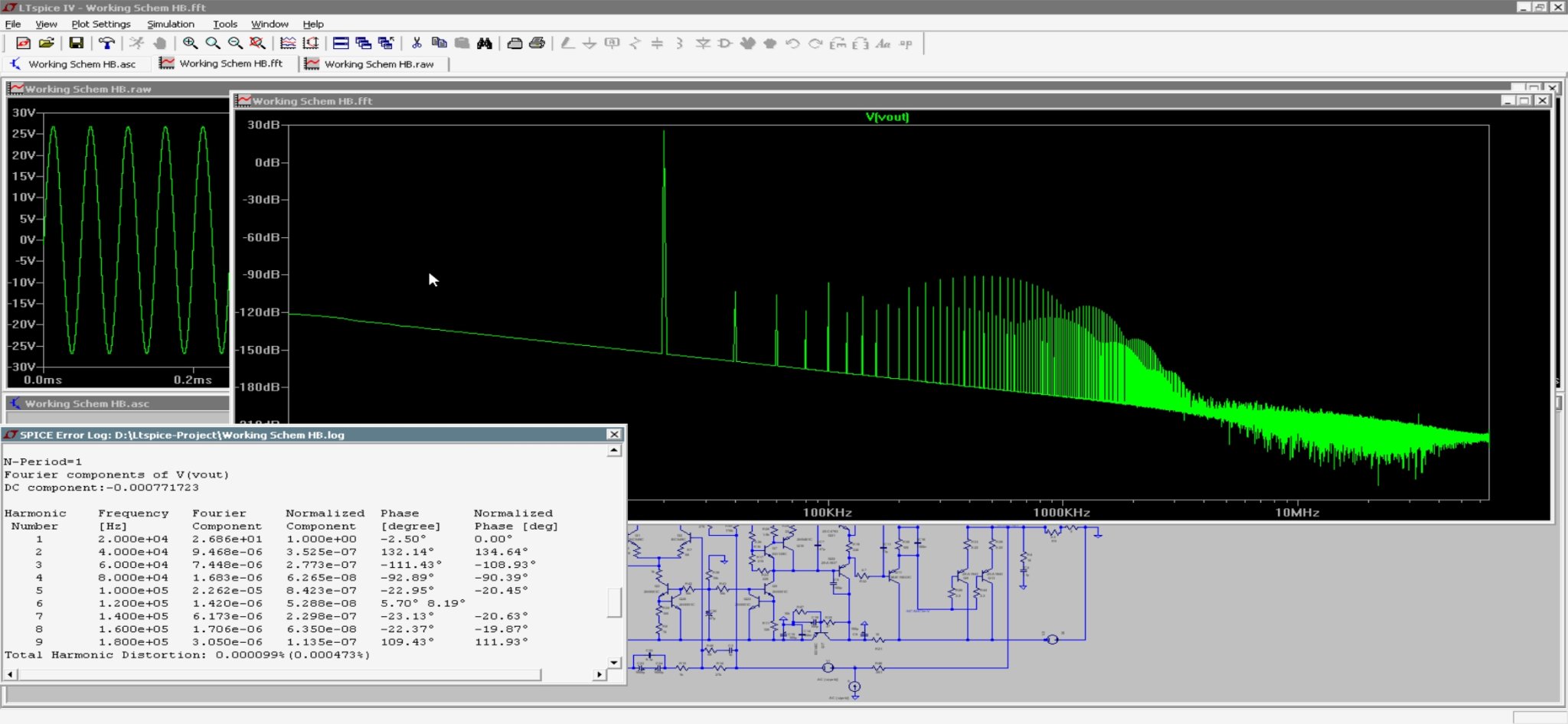
Task: Open the Window menu
Action: (269, 24)
